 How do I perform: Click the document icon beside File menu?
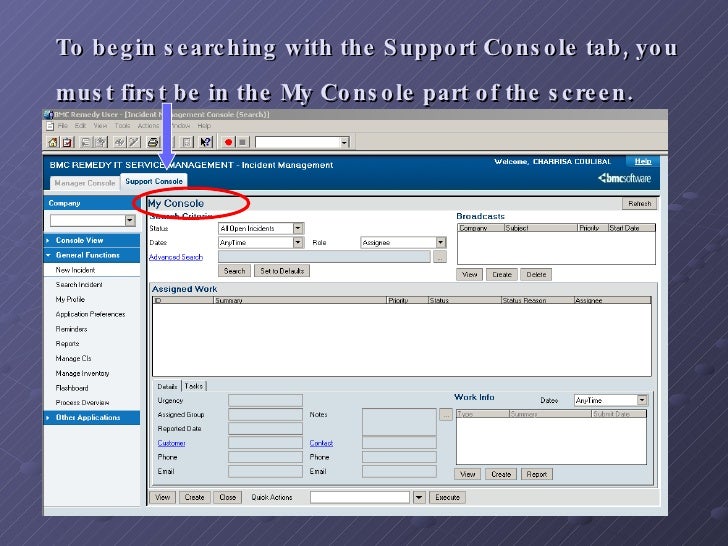pos(50,126)
